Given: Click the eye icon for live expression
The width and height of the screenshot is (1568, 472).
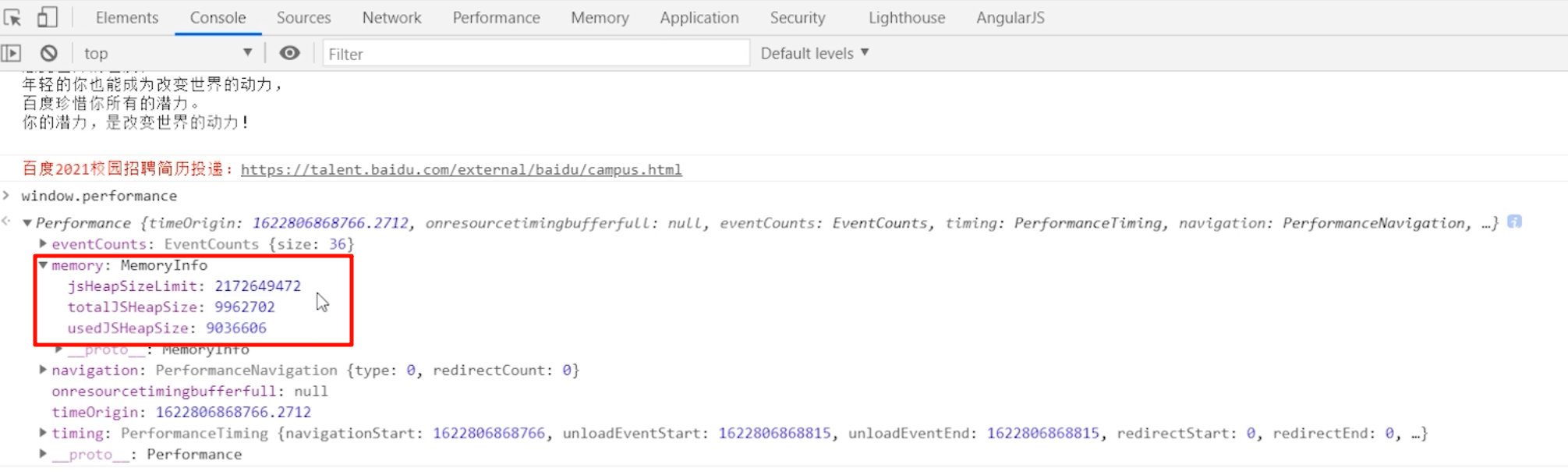Looking at the screenshot, I should [x=289, y=53].
